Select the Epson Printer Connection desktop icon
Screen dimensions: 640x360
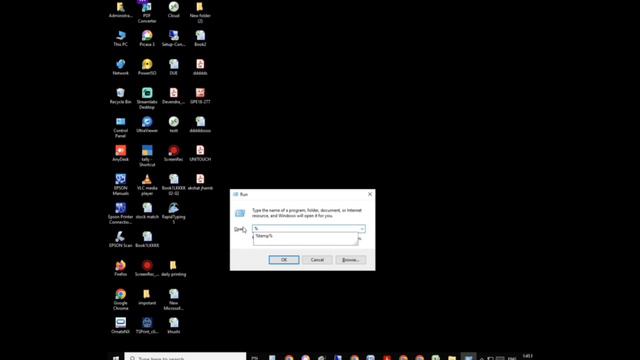120,213
